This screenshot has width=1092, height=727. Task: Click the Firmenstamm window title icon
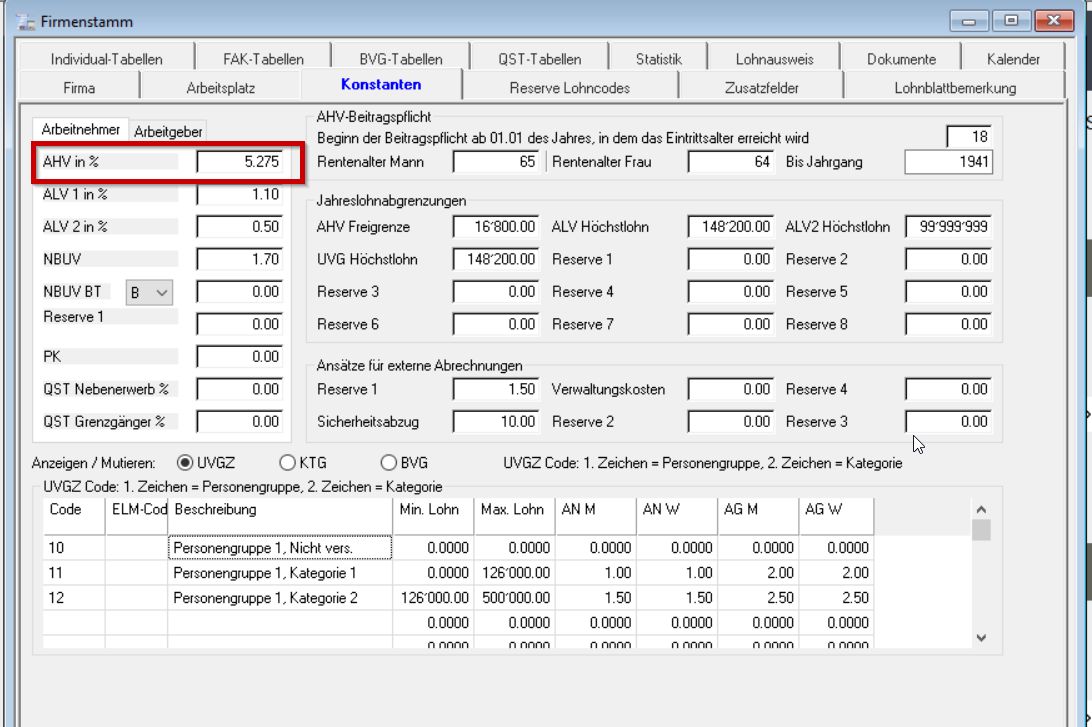pos(26,22)
